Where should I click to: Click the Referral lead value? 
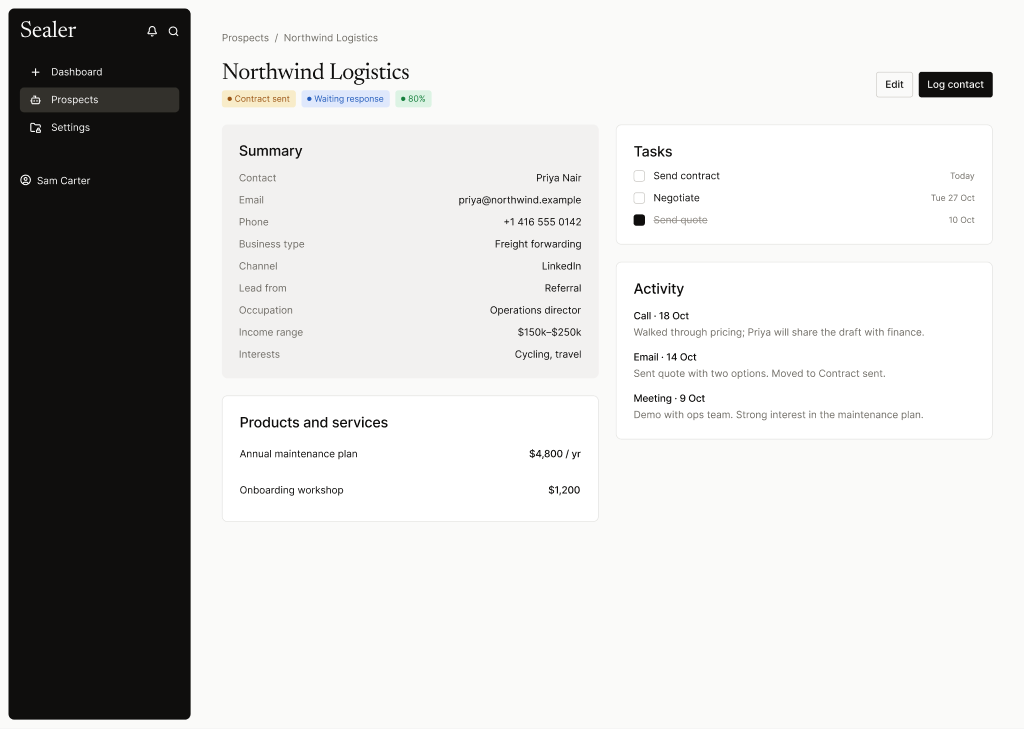pos(563,288)
